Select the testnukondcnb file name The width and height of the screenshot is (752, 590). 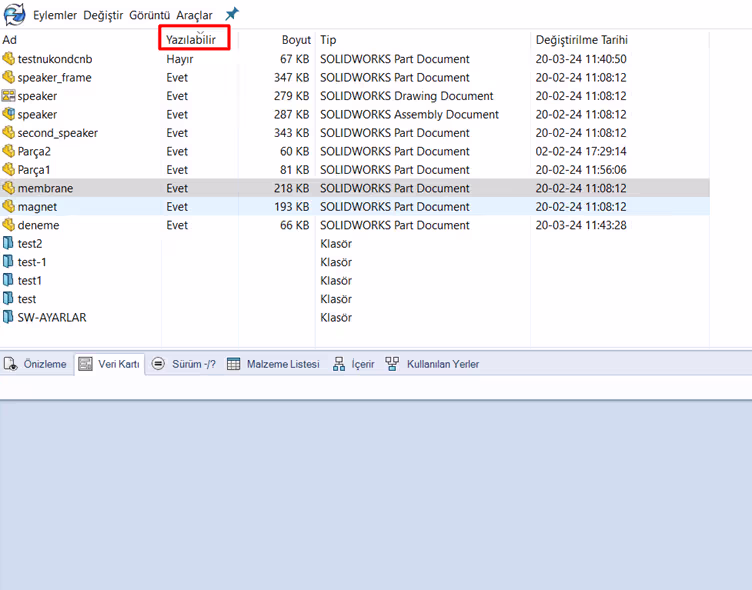(x=55, y=59)
